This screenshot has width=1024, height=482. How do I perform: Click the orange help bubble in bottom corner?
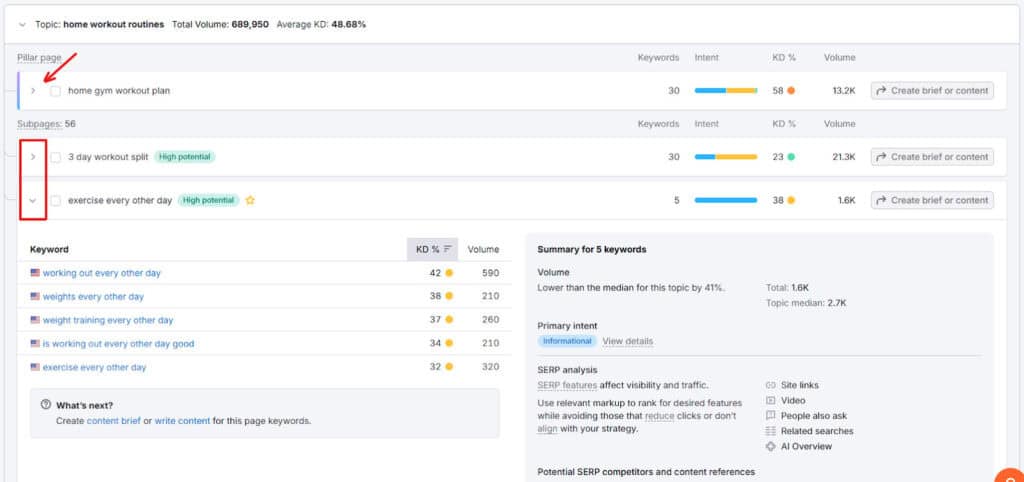coord(1010,475)
